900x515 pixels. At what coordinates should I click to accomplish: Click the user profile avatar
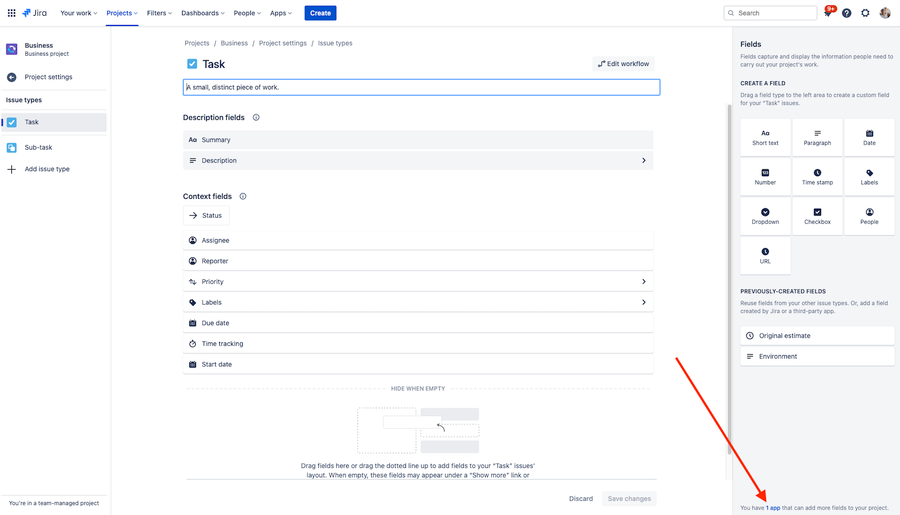point(885,13)
